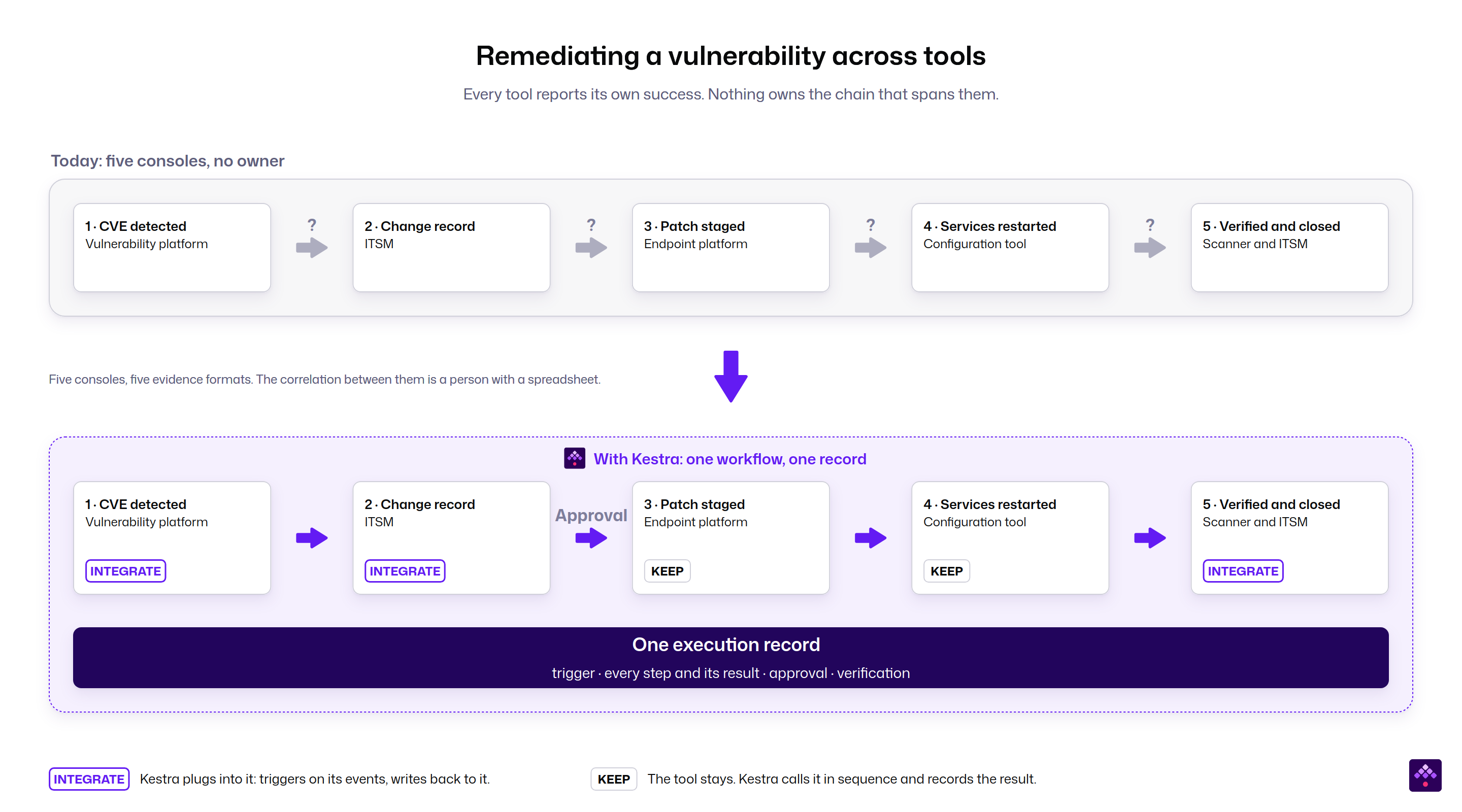Screen dimensions: 1462x812
Task: Click the INTEGRATE badge under Change record
Action: [x=405, y=571]
